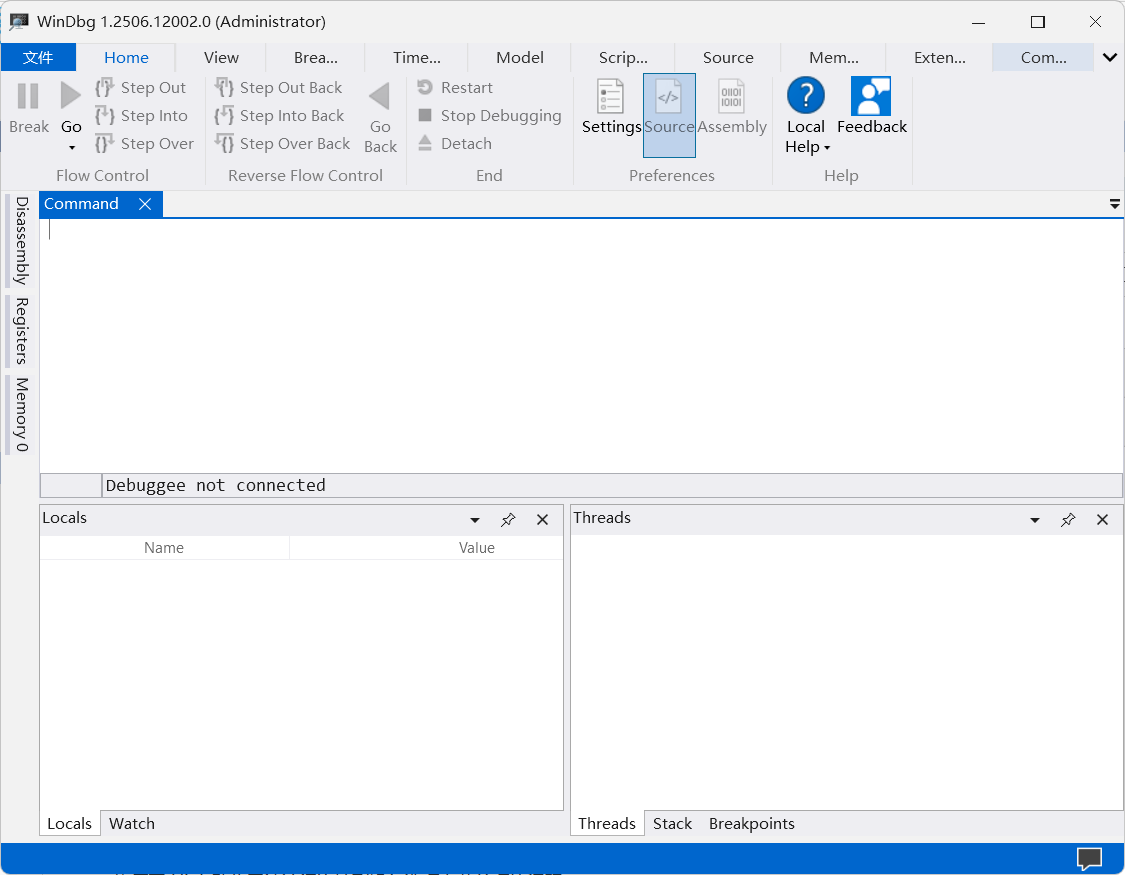Switch to the View ribbon tab

pos(221,57)
